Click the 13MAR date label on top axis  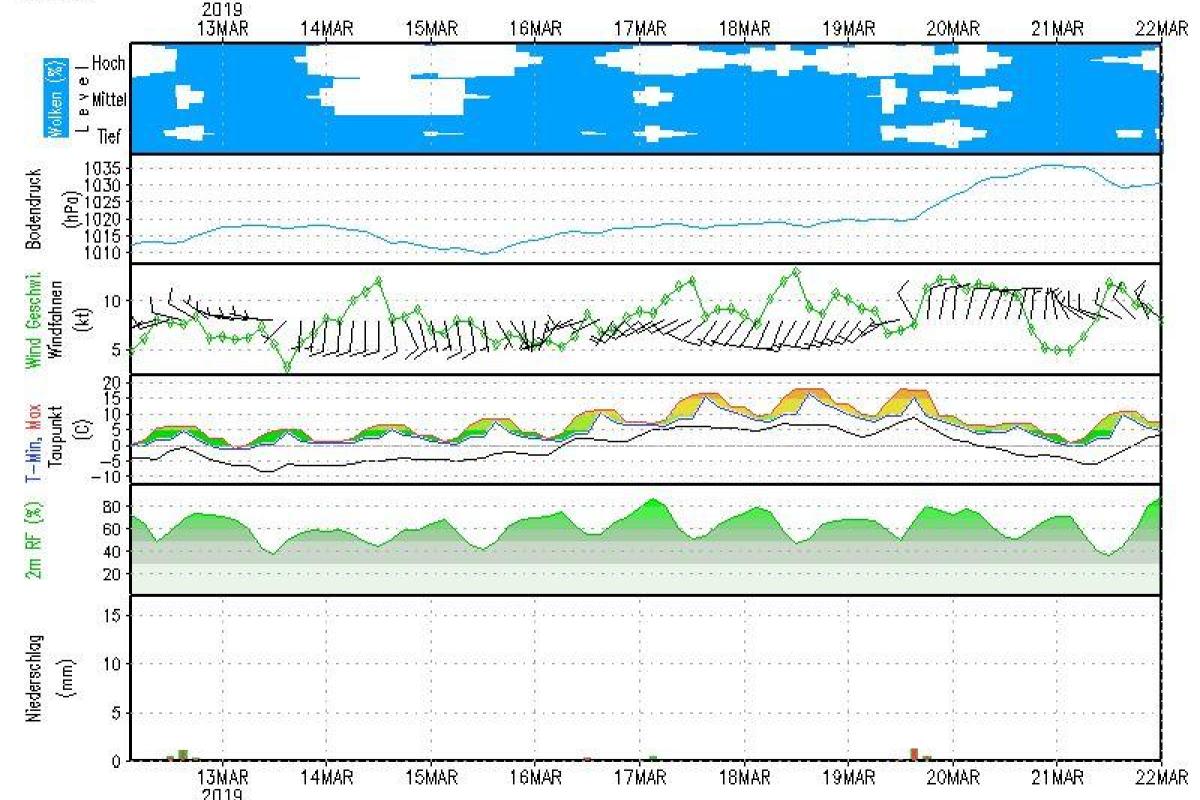(222, 29)
